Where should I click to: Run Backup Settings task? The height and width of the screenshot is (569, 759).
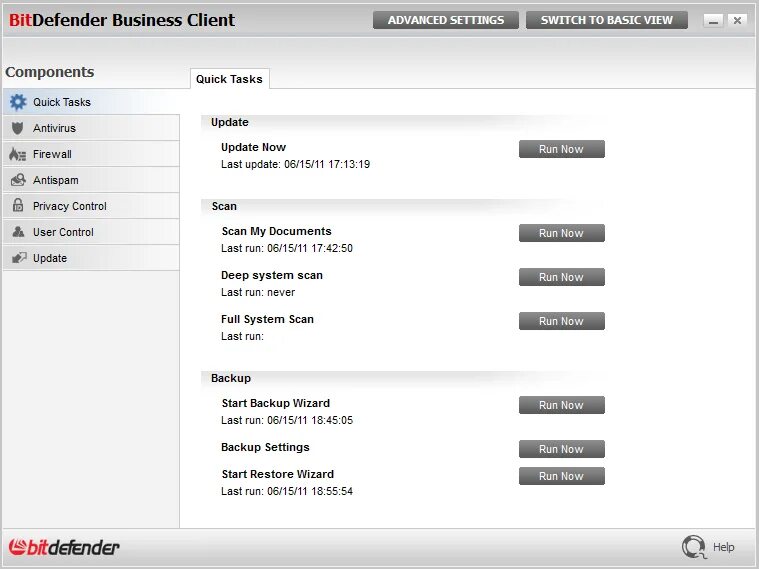coord(562,449)
